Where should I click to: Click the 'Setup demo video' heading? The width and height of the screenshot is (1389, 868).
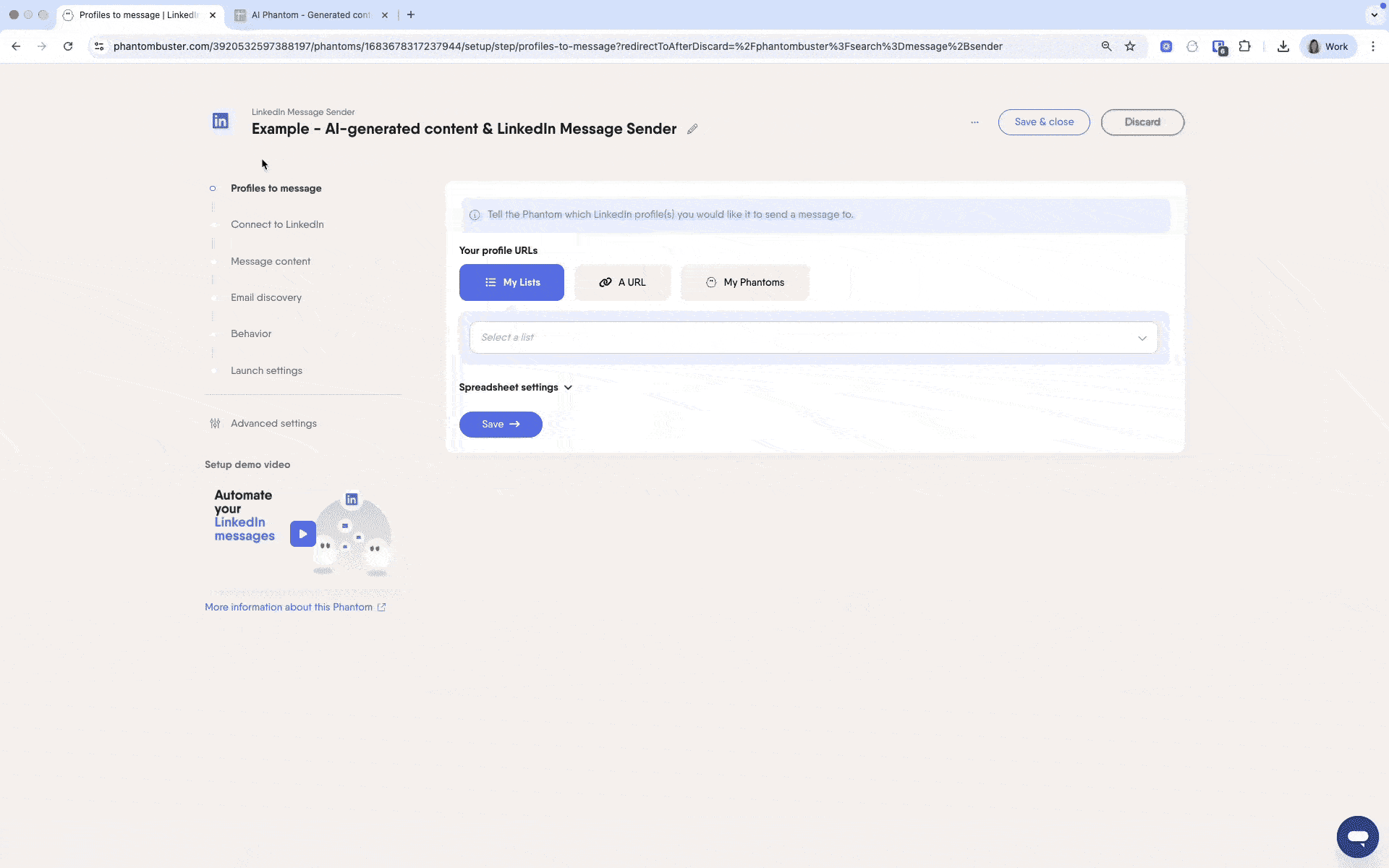click(x=247, y=464)
